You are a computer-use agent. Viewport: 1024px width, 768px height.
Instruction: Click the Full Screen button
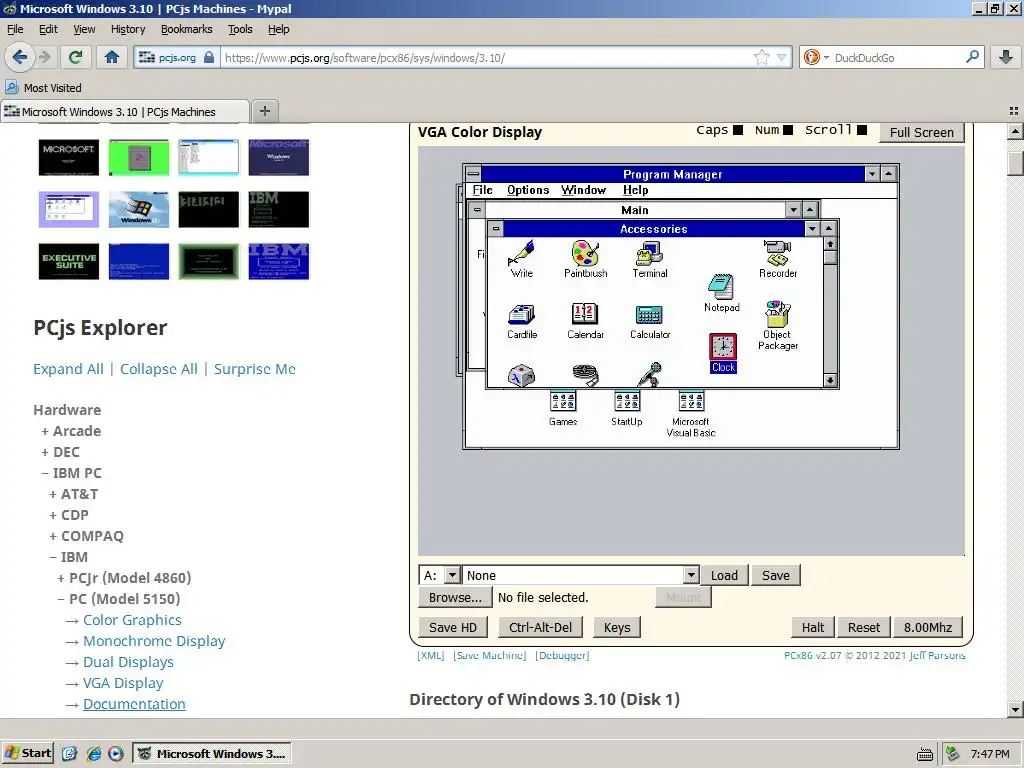coord(921,133)
